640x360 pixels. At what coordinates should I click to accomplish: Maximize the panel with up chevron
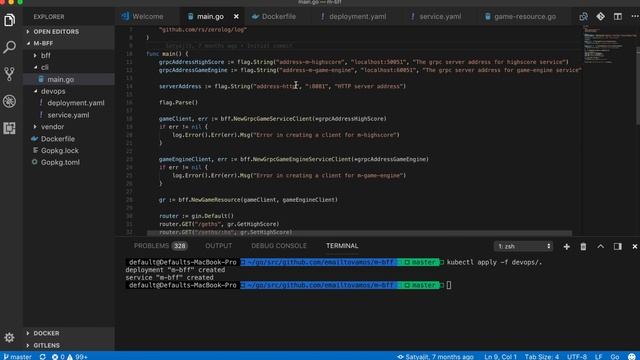[600, 247]
